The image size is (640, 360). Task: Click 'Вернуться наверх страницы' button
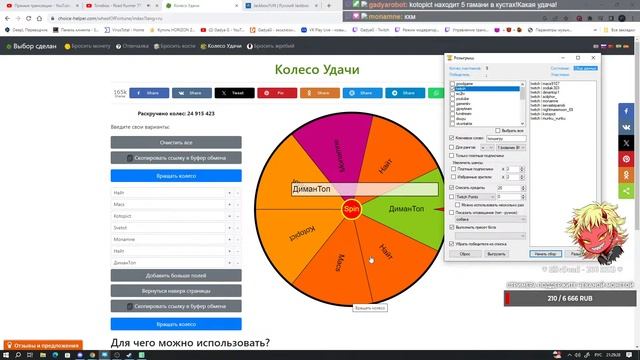tap(176, 291)
